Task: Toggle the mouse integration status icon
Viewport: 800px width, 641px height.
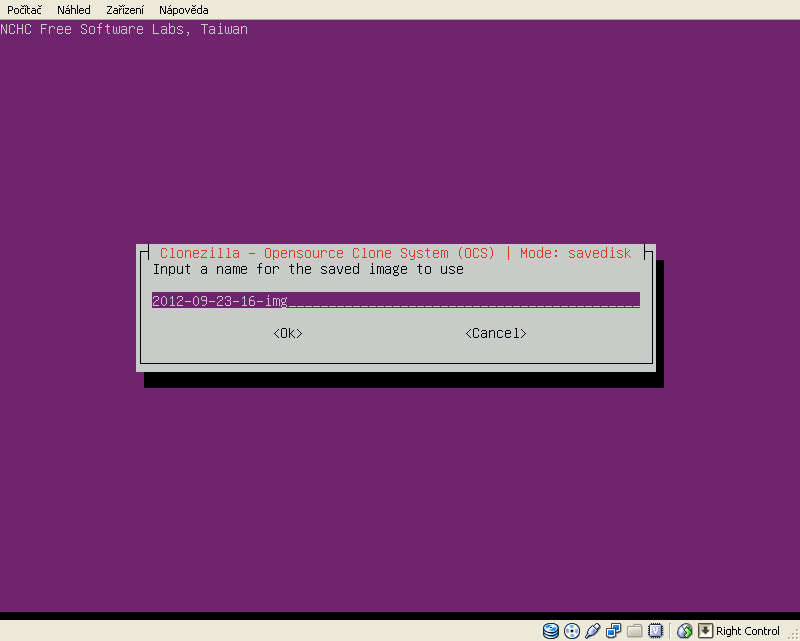Action: click(685, 631)
